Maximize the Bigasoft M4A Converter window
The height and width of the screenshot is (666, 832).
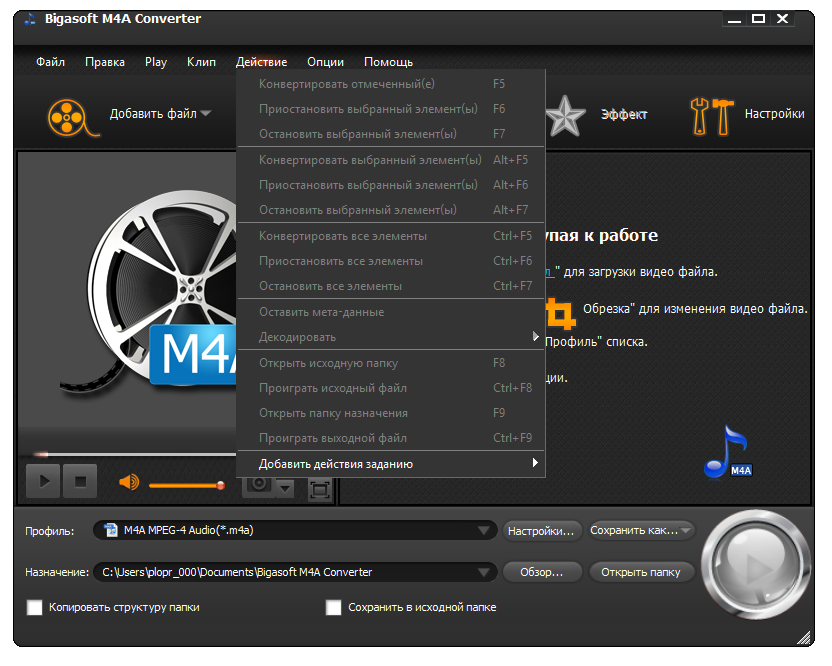(x=759, y=19)
